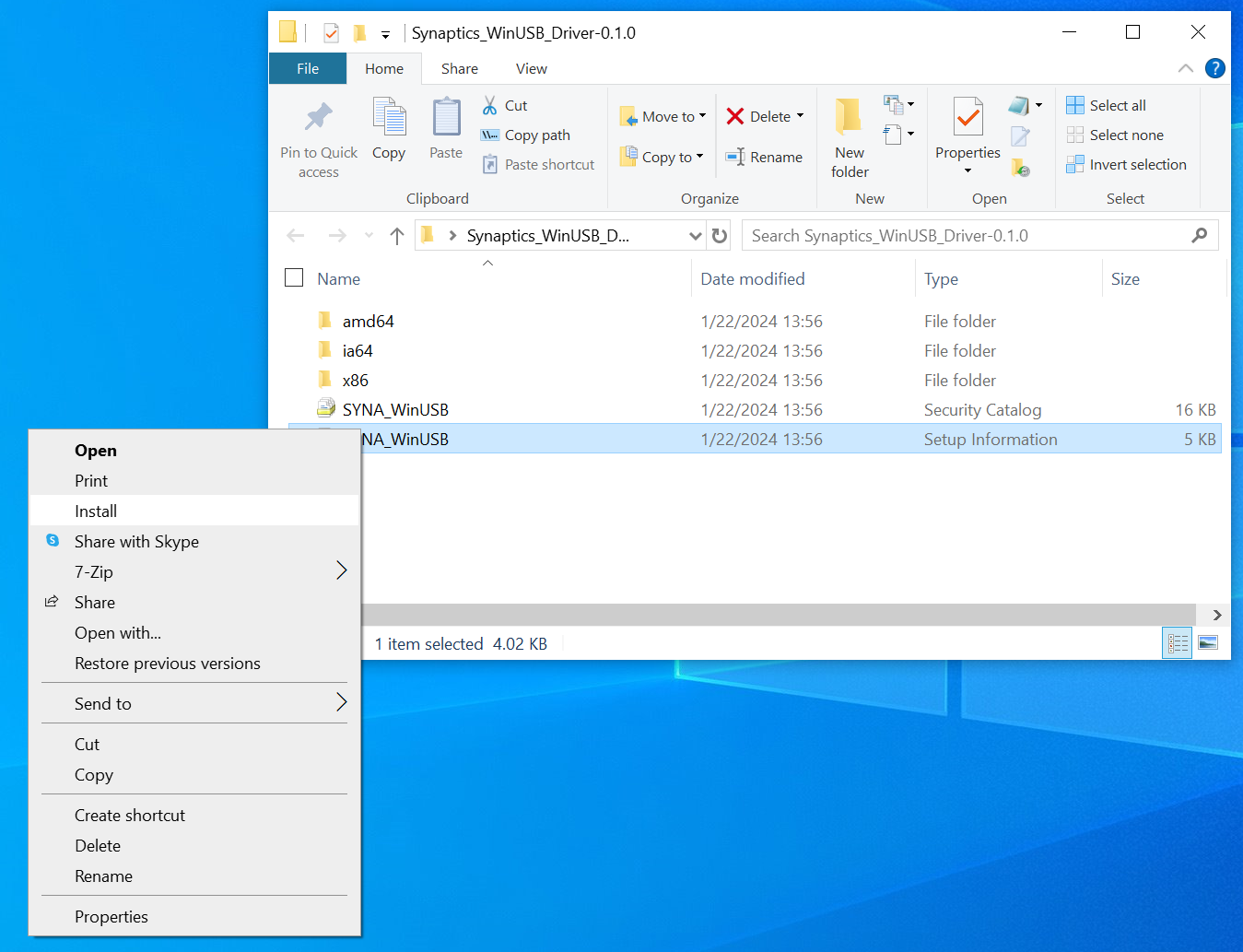Expand the address bar history dropdown
1243x952 pixels.
point(696,236)
